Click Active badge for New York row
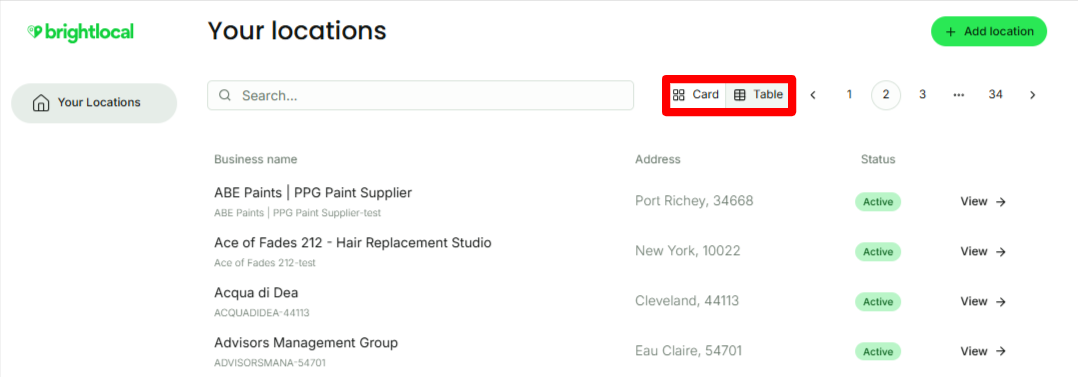Image resolution: width=1078 pixels, height=377 pixels. (x=878, y=252)
